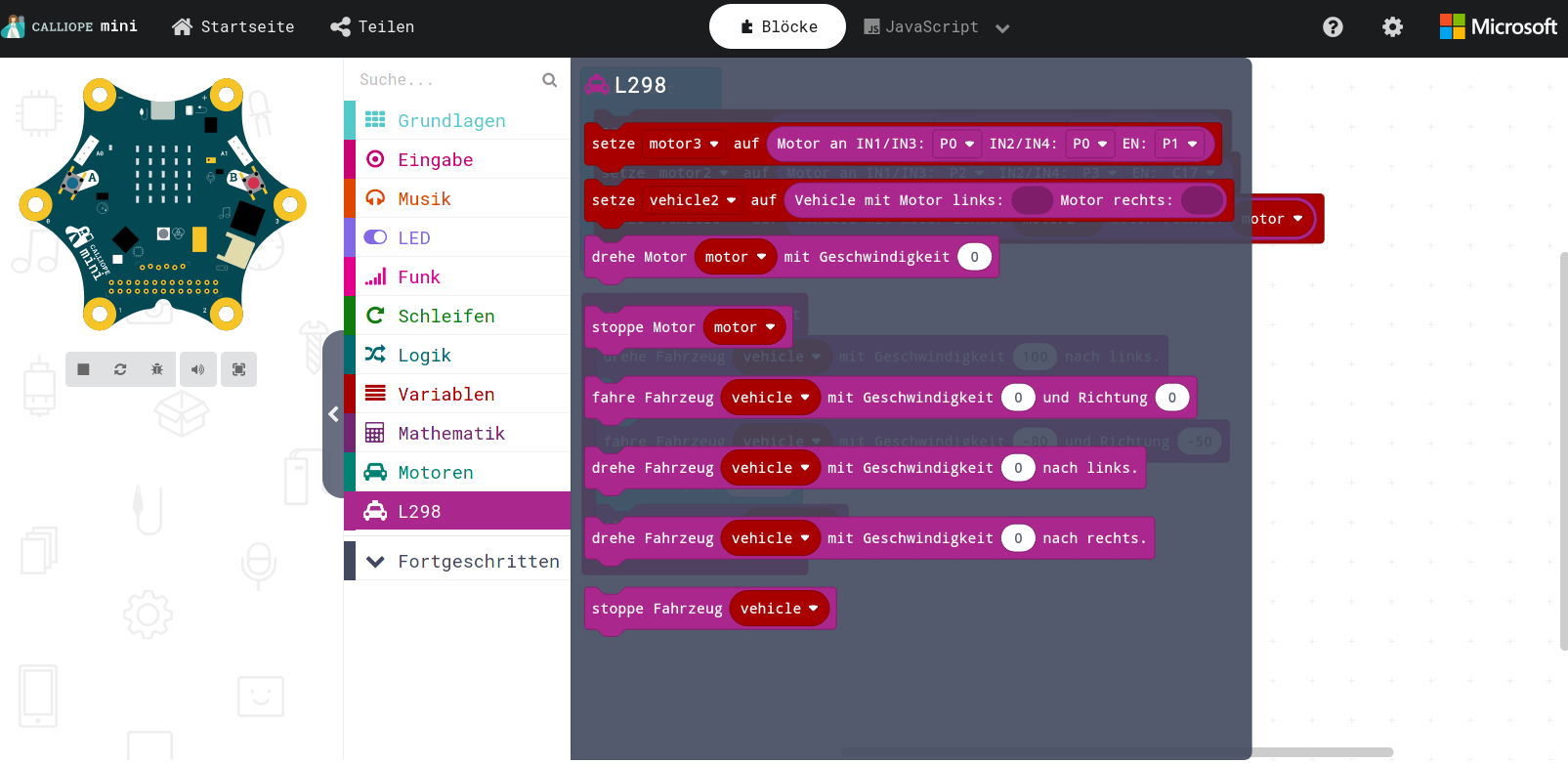Click the Variablen list icon

pyautogui.click(x=375, y=394)
